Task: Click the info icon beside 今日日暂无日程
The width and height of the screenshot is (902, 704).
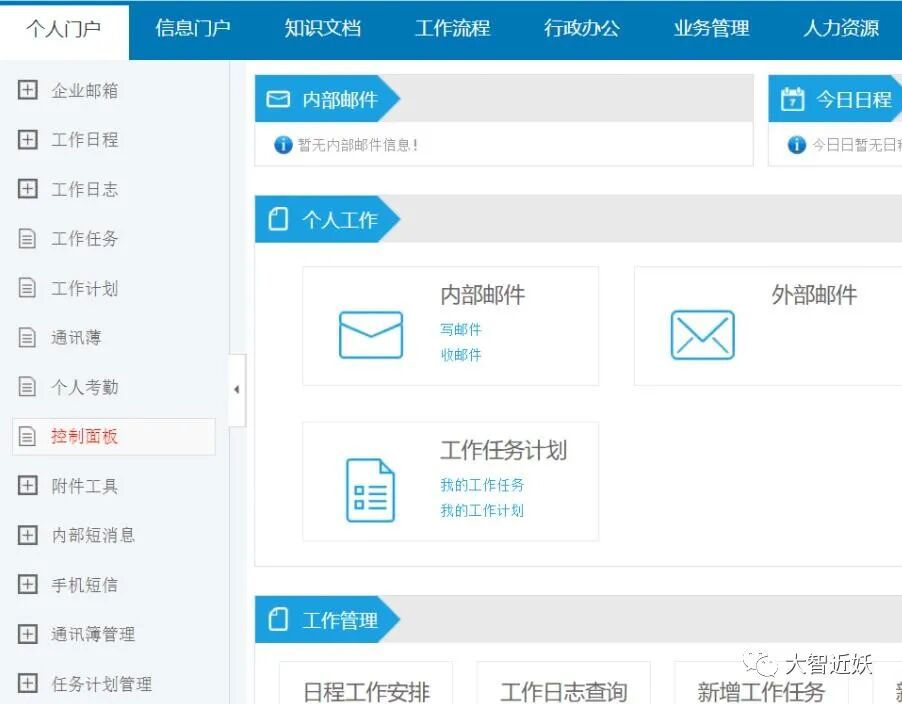Action: (797, 145)
